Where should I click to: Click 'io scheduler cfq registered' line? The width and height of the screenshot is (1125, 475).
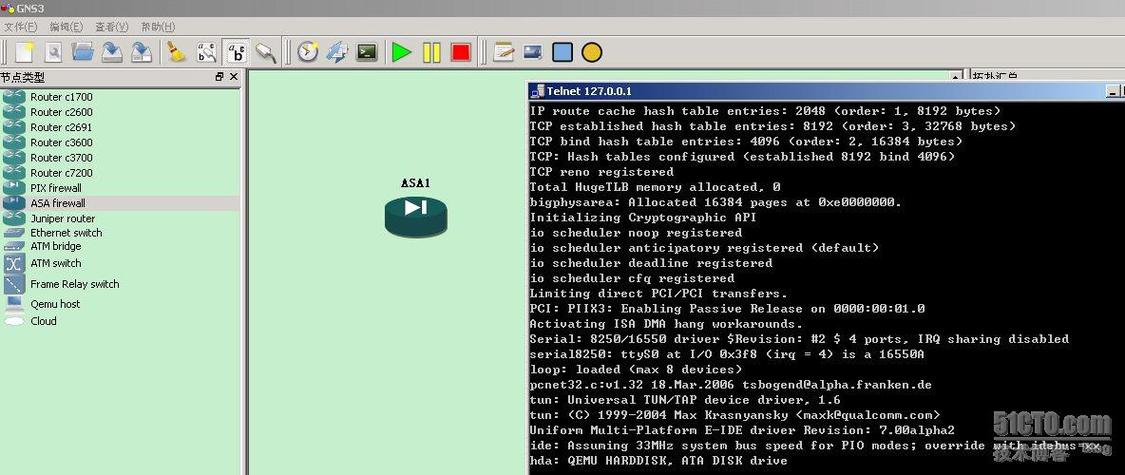pos(632,278)
